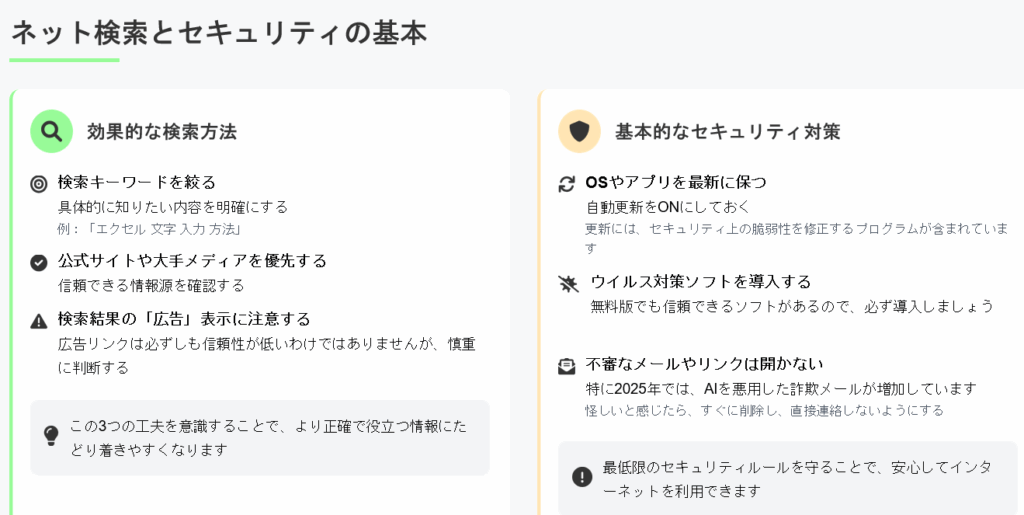Click the 基本的なセキュリティ対策 card heading
This screenshot has width=1024, height=515.
[727, 131]
